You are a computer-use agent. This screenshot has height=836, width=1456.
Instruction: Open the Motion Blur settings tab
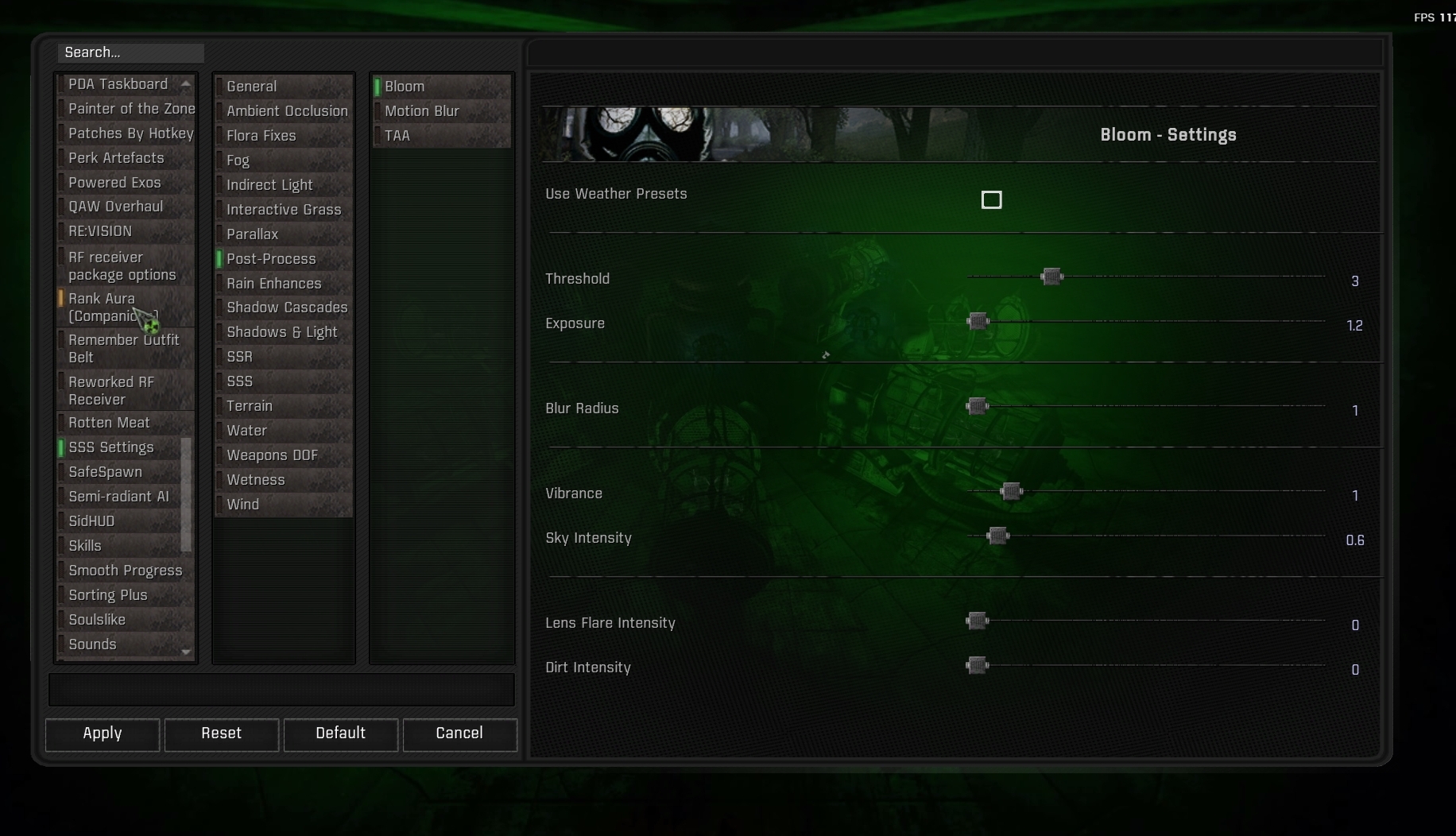point(442,111)
